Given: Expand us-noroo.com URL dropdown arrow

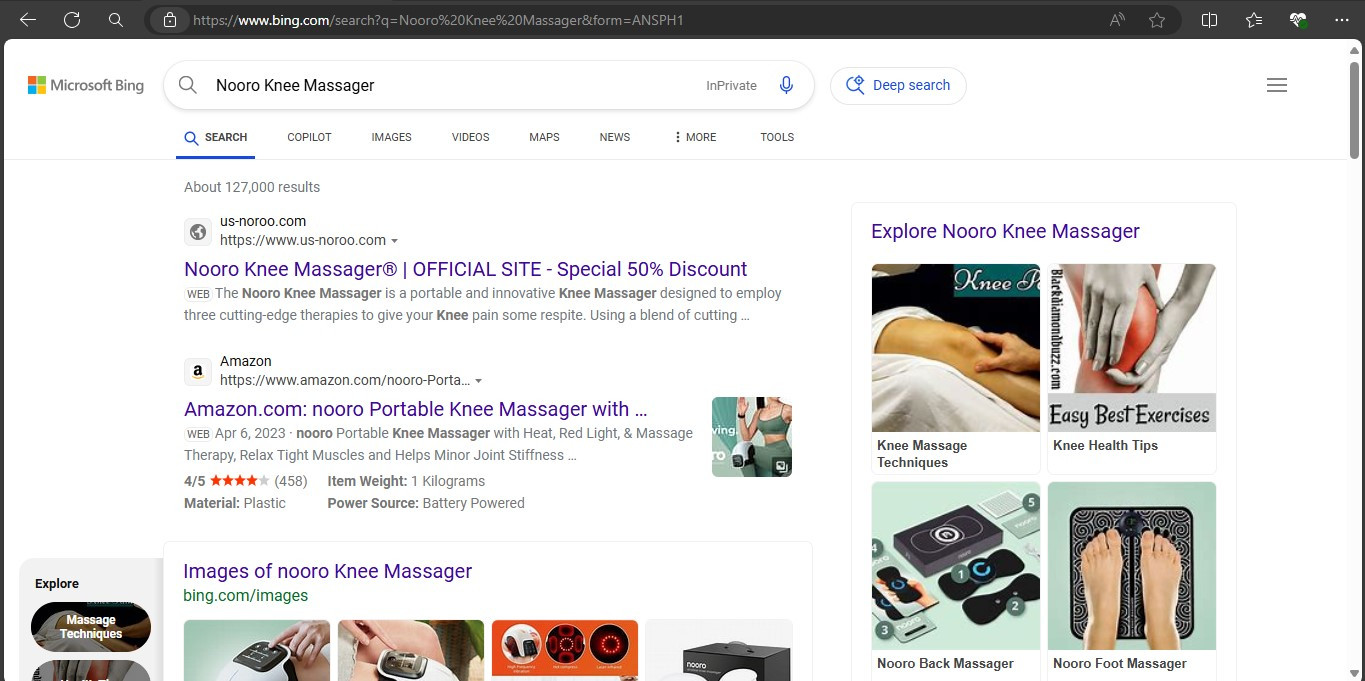Looking at the screenshot, I should pos(394,241).
